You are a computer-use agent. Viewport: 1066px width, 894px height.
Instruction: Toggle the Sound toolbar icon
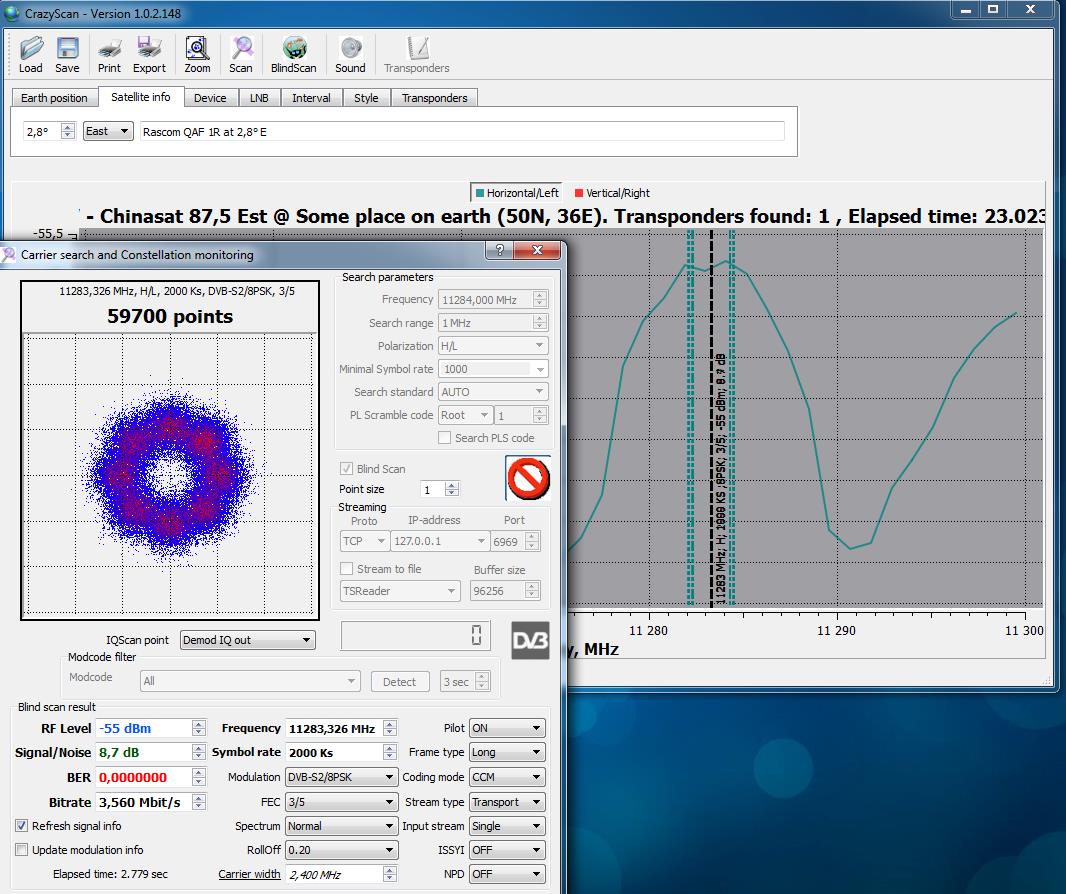coord(350,54)
